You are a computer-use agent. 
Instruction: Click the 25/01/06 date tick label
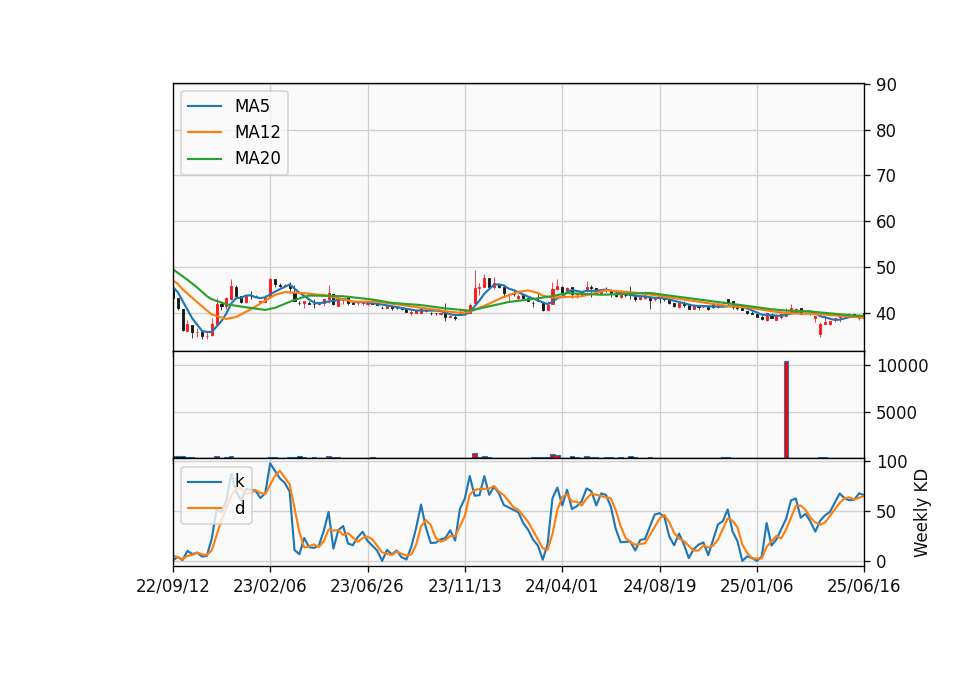(x=757, y=587)
